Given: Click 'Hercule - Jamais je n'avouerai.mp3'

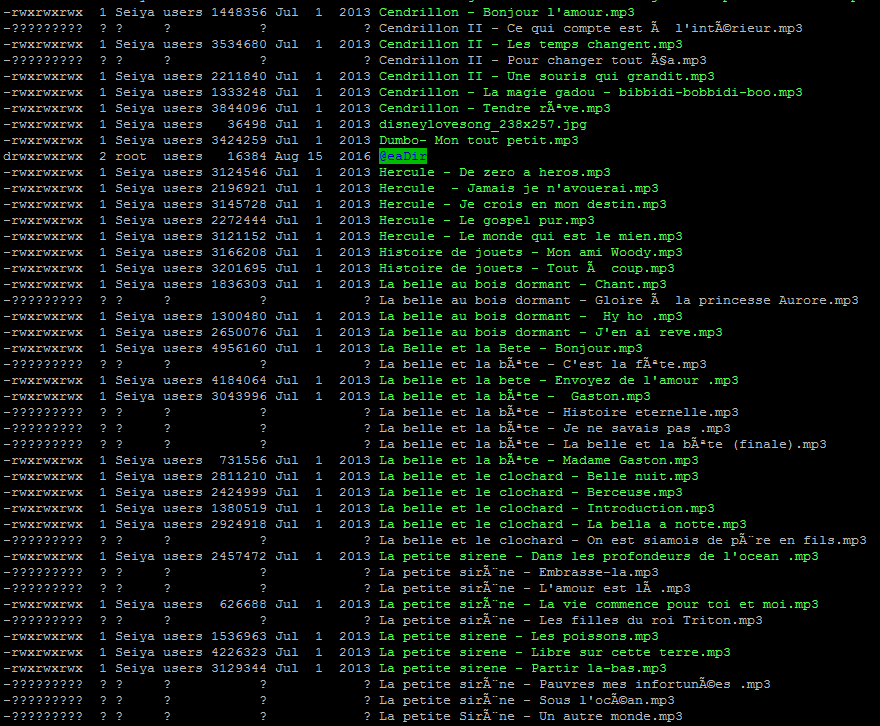Looking at the screenshot, I should pos(519,189).
